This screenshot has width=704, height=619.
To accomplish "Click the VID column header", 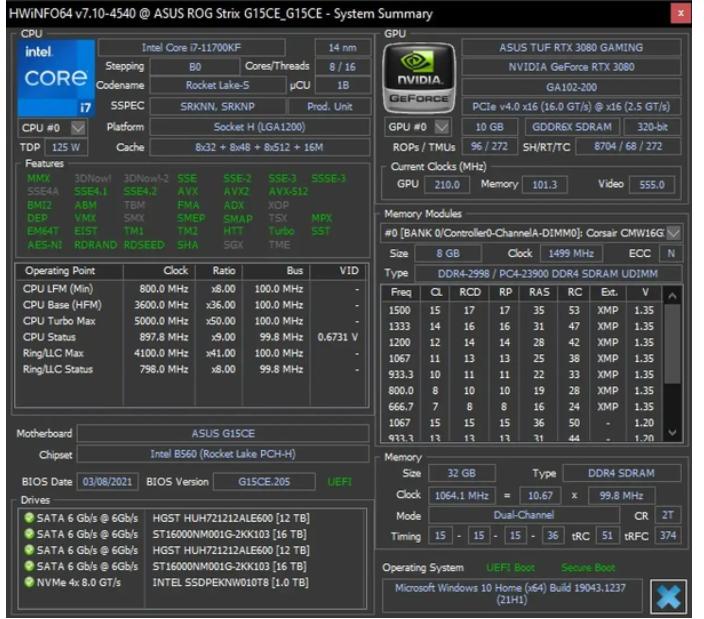I will [x=339, y=271].
